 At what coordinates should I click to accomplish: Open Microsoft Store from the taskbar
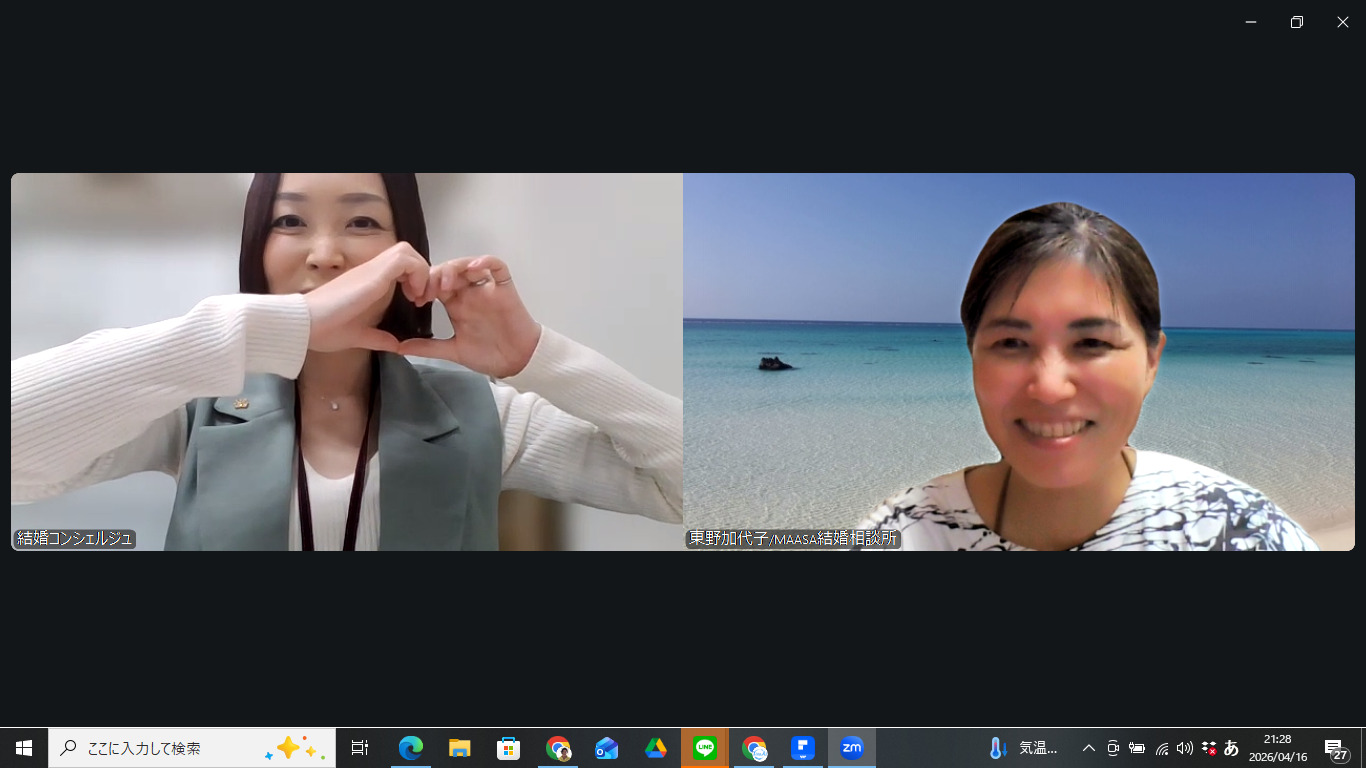click(x=508, y=748)
